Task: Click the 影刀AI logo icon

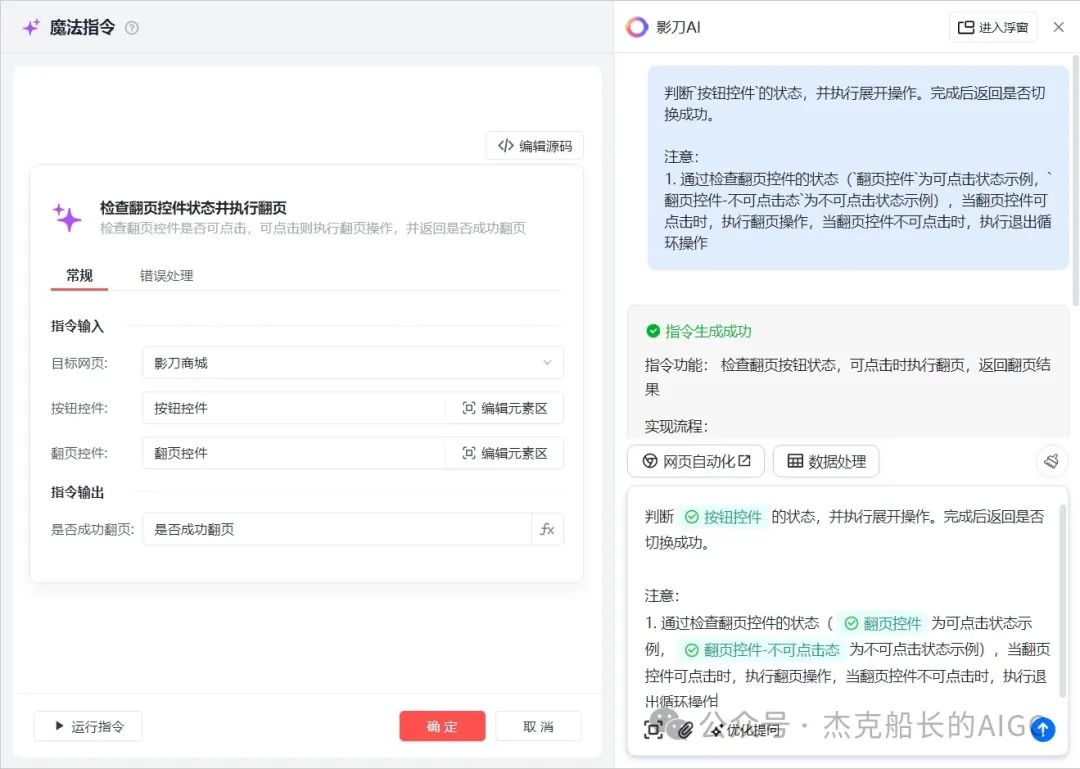Action: point(636,27)
